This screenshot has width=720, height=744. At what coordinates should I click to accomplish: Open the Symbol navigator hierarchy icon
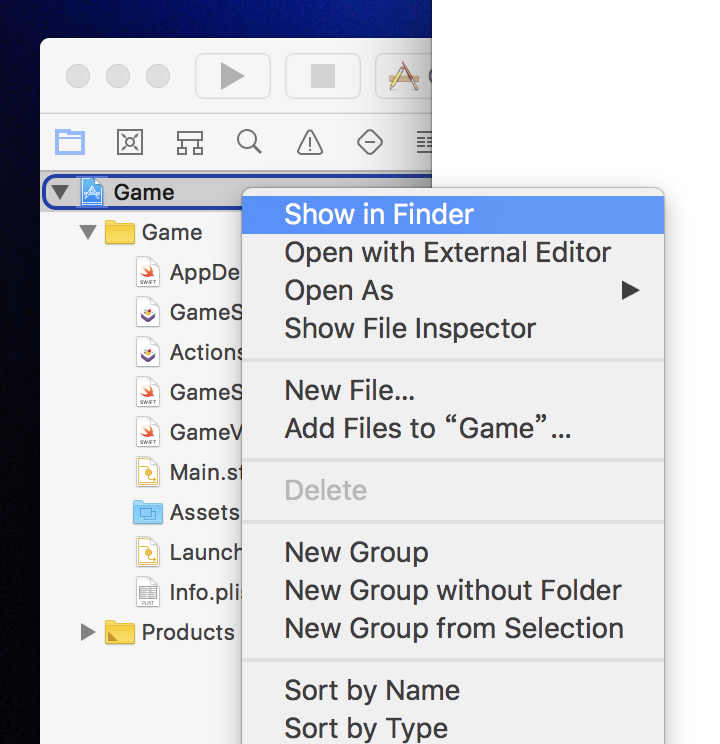[x=190, y=142]
